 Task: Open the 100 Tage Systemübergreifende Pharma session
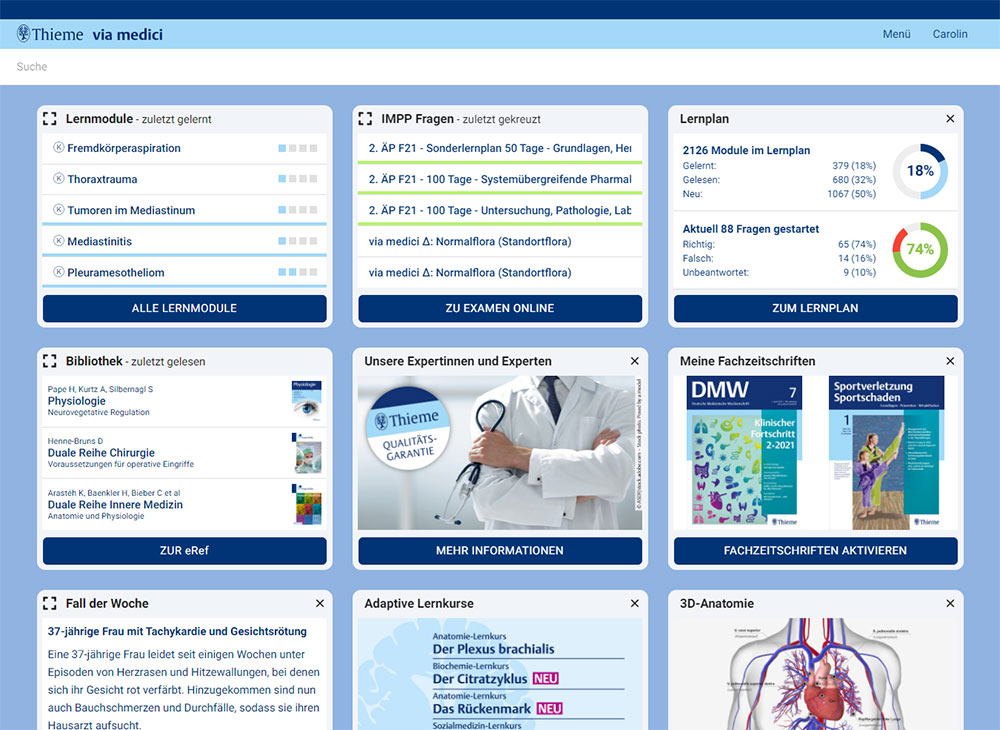pyautogui.click(x=500, y=179)
